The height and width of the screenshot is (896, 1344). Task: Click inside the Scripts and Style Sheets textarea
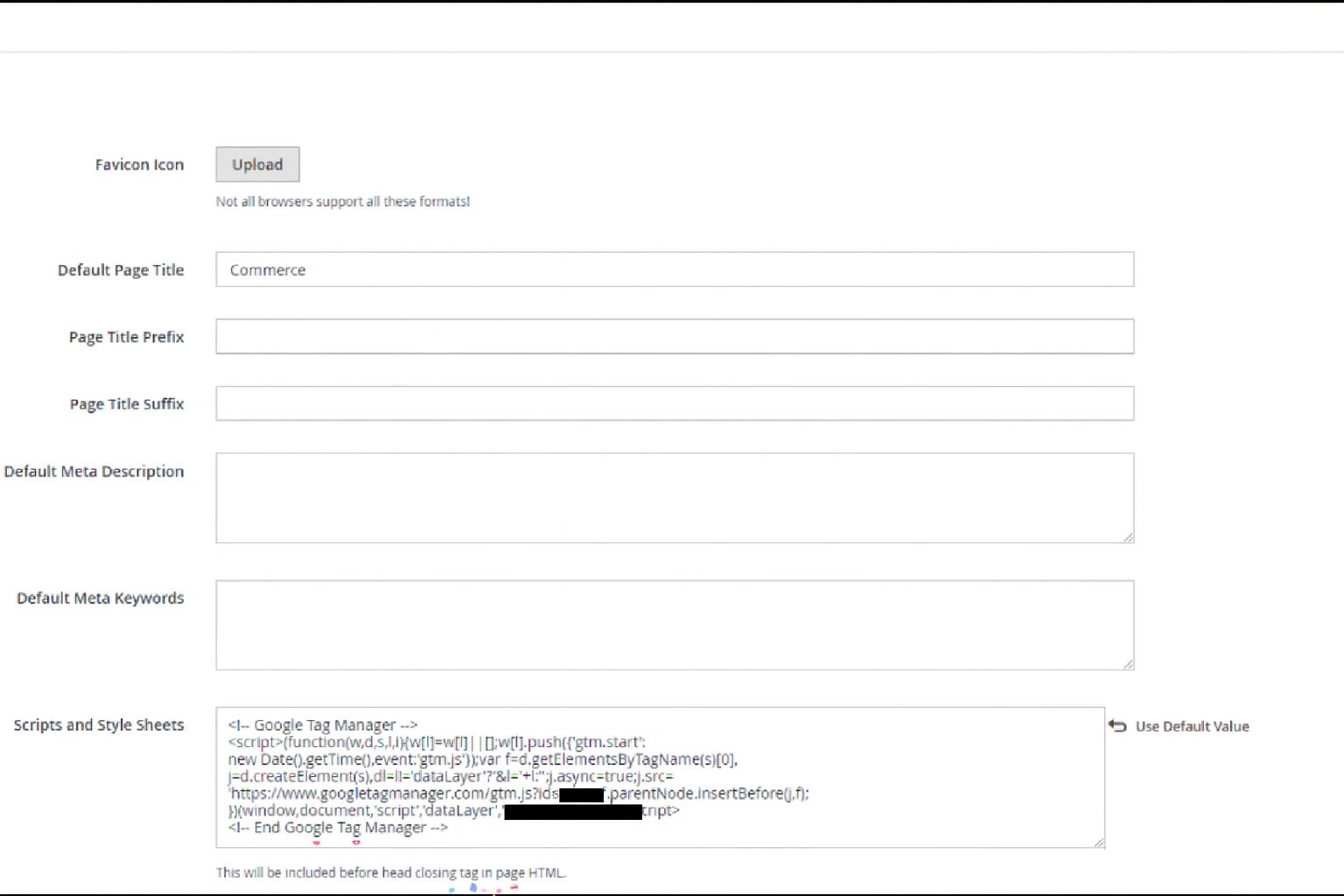coord(660,777)
